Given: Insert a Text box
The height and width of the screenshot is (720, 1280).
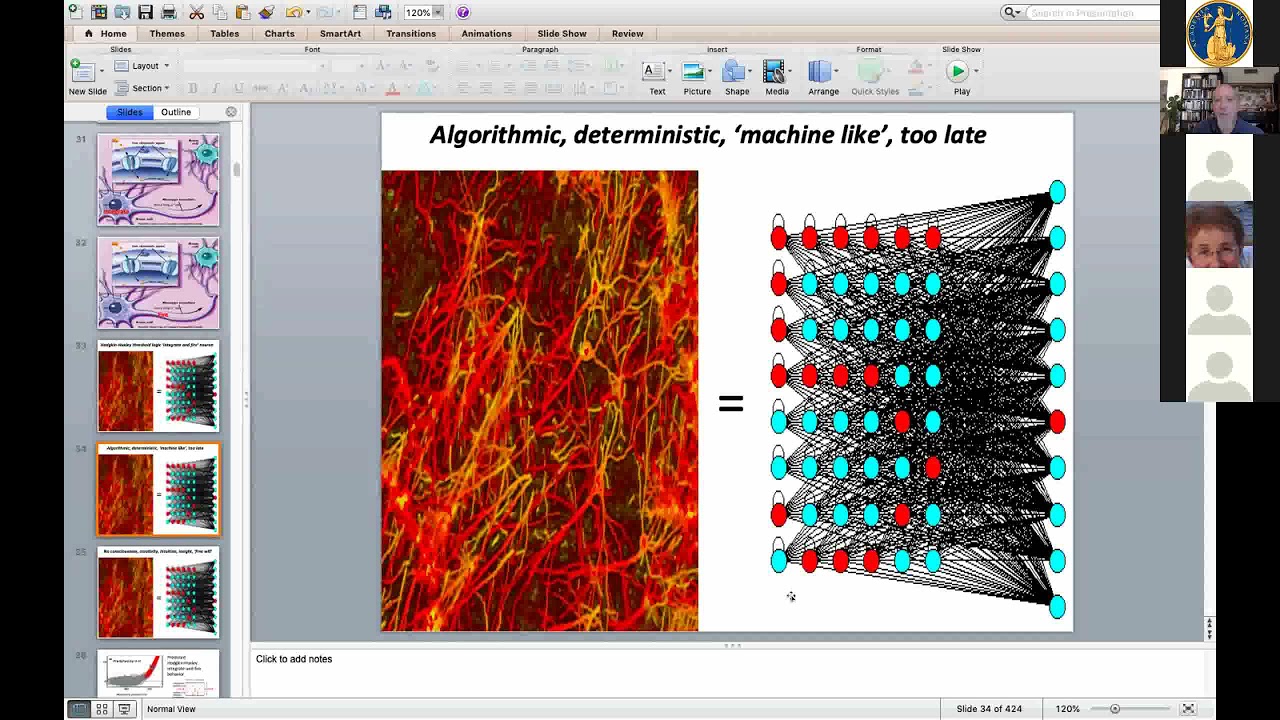Looking at the screenshot, I should 654,71.
